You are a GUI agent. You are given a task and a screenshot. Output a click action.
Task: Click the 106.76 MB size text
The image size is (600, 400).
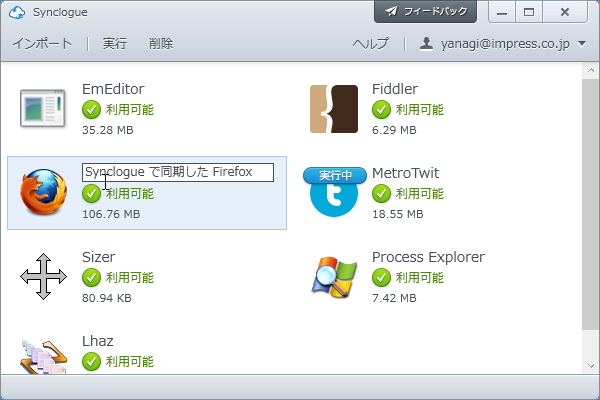(x=111, y=214)
